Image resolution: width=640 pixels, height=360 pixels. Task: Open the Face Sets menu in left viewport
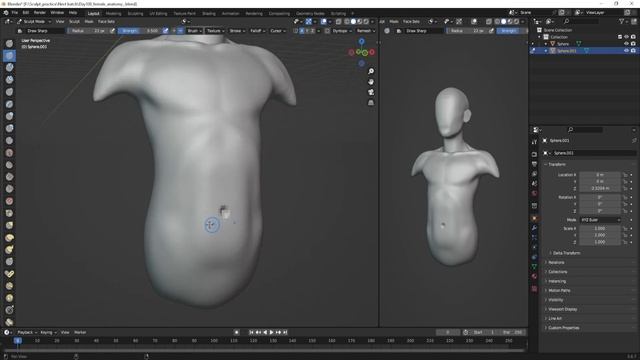point(106,22)
